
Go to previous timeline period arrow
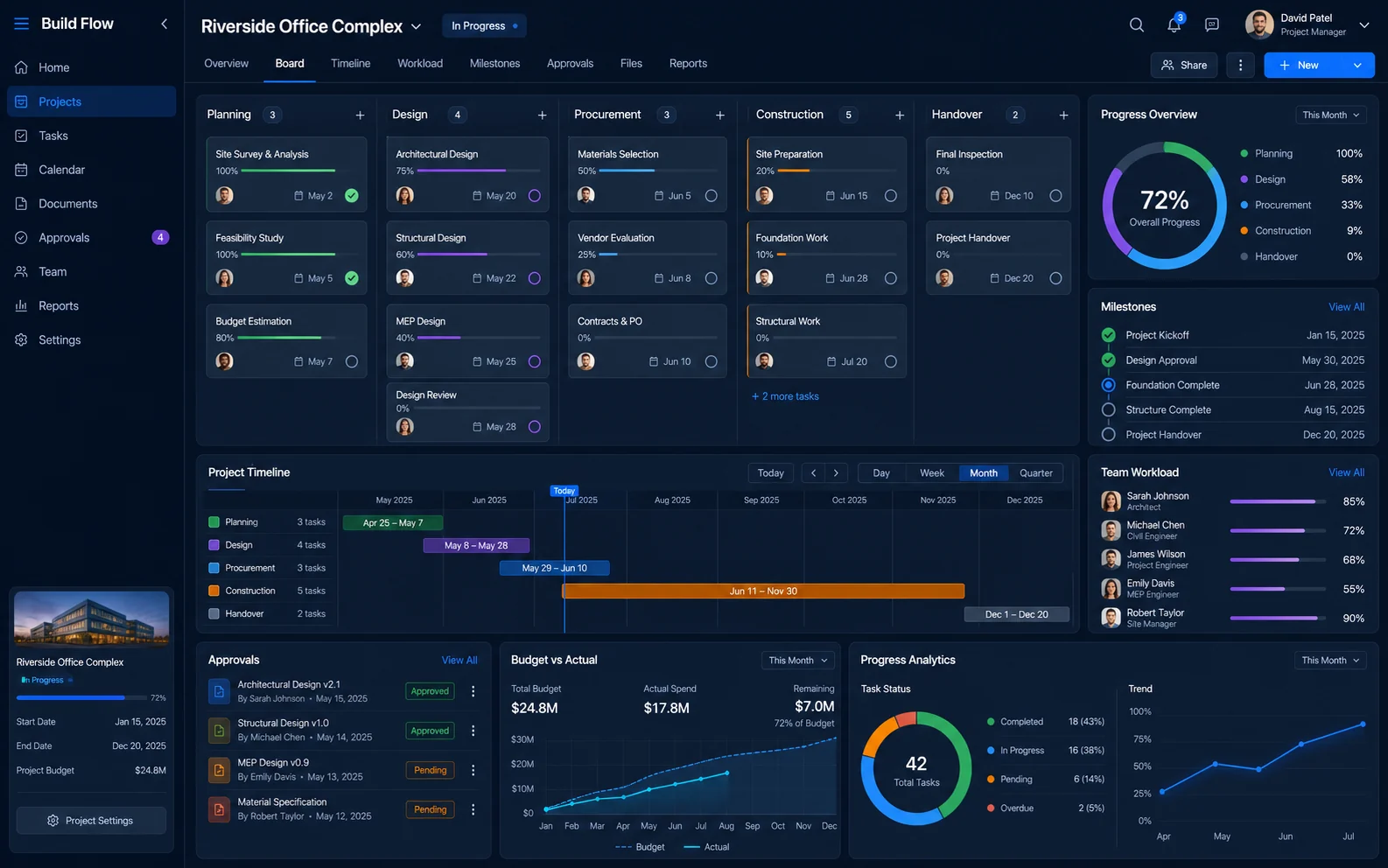[x=813, y=473]
